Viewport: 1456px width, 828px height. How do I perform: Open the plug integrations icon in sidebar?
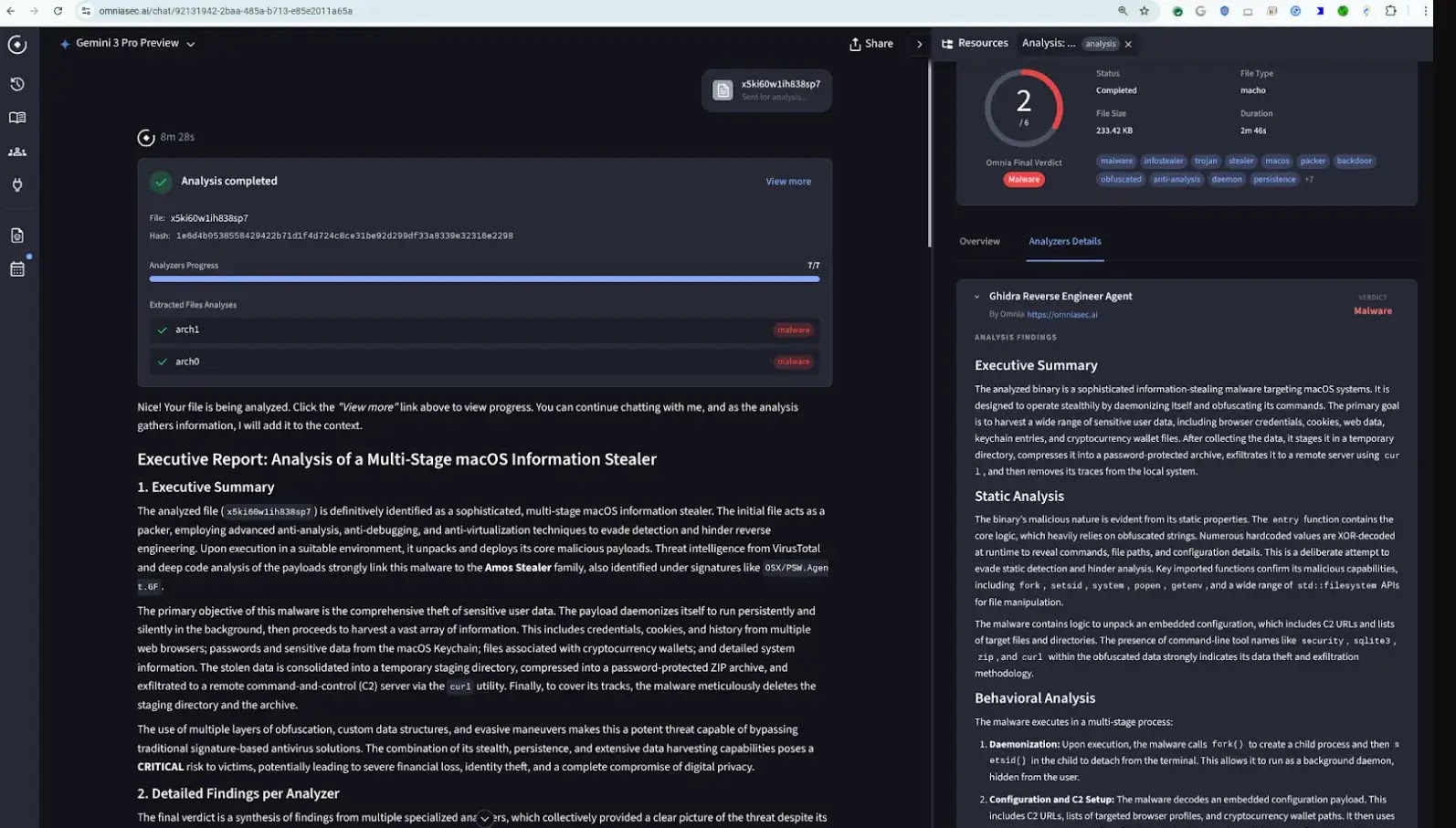pos(17,185)
